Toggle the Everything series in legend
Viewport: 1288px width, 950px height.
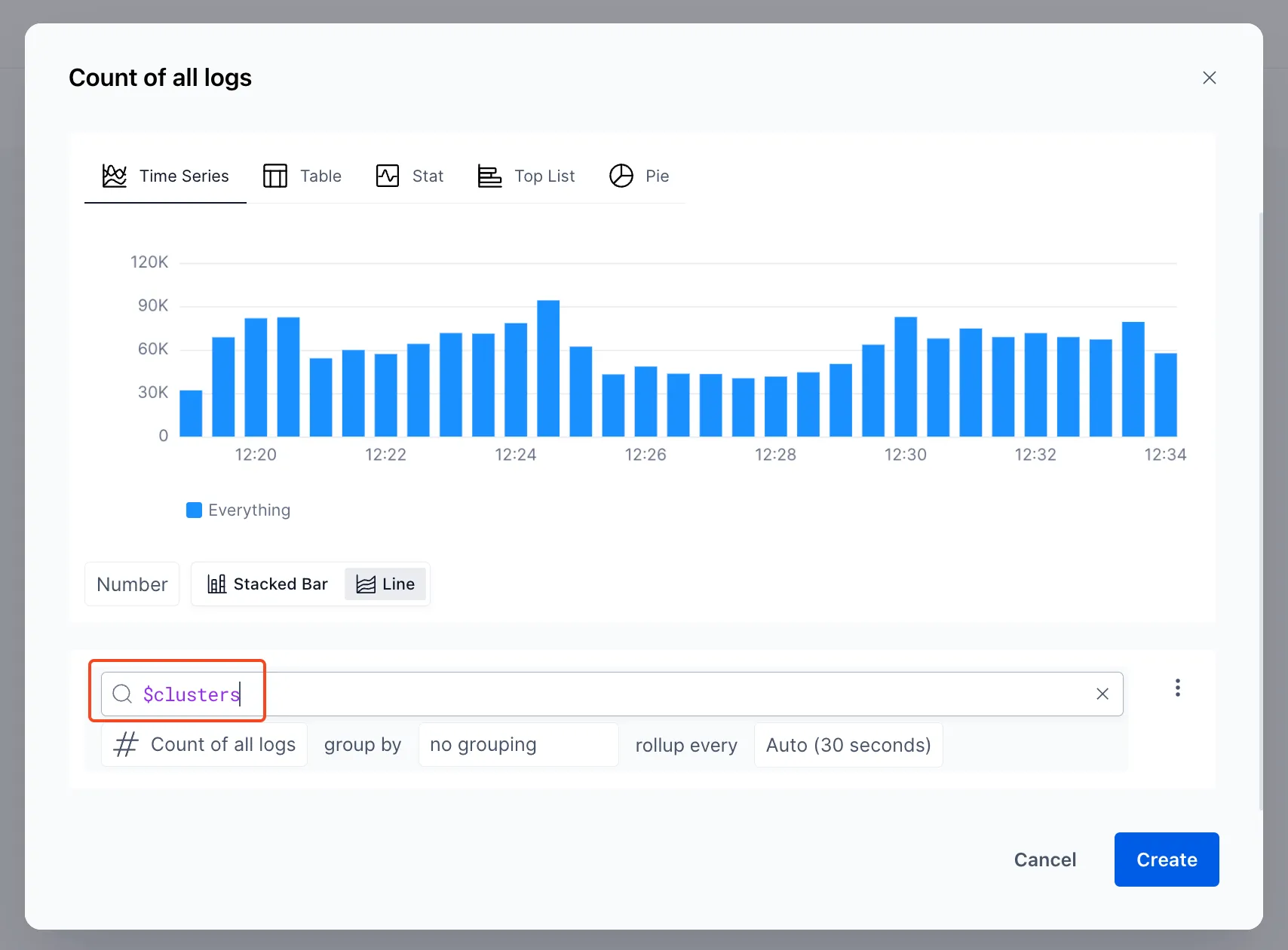pos(238,510)
